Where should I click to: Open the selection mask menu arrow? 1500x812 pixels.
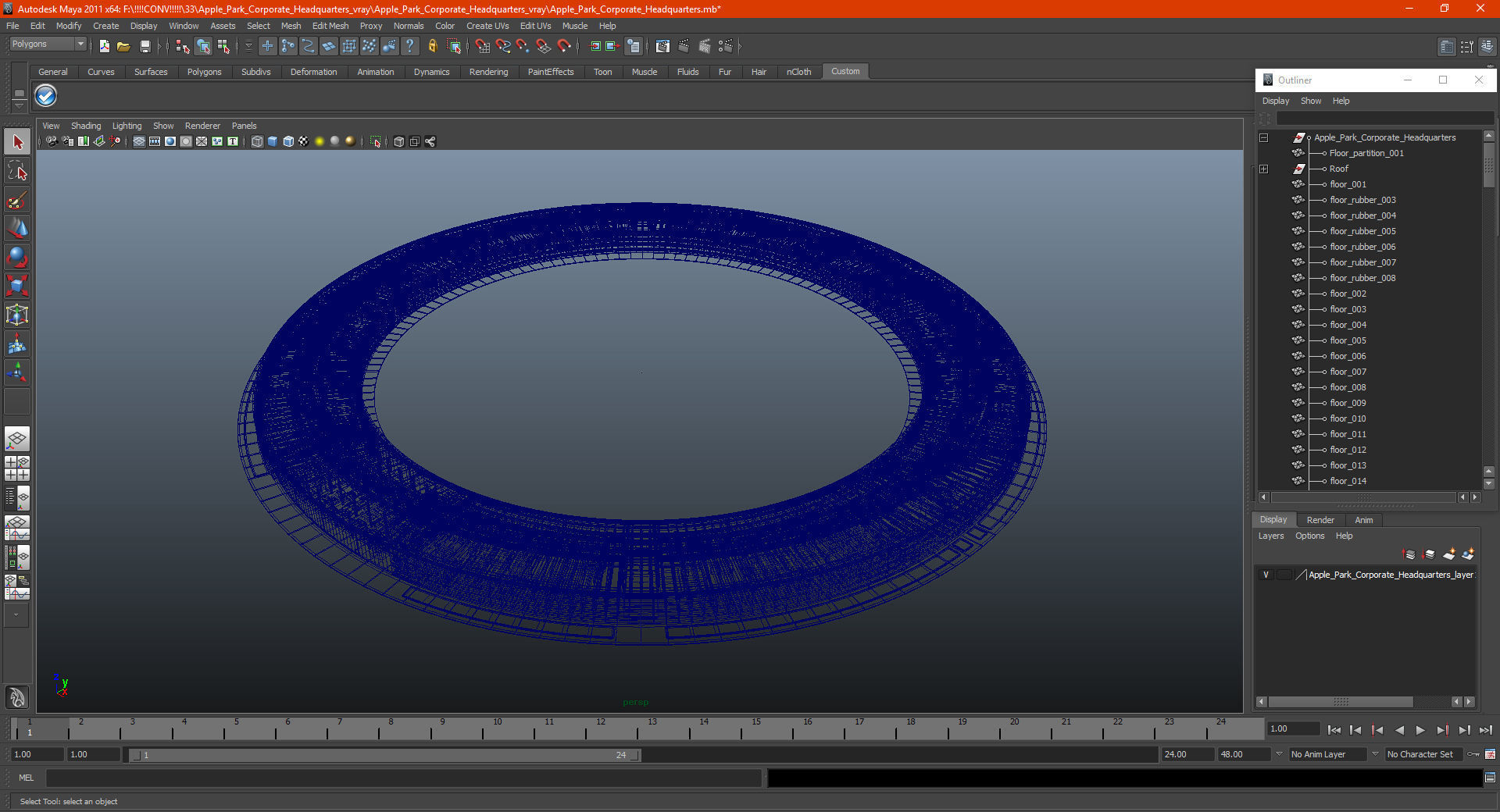coord(248,46)
